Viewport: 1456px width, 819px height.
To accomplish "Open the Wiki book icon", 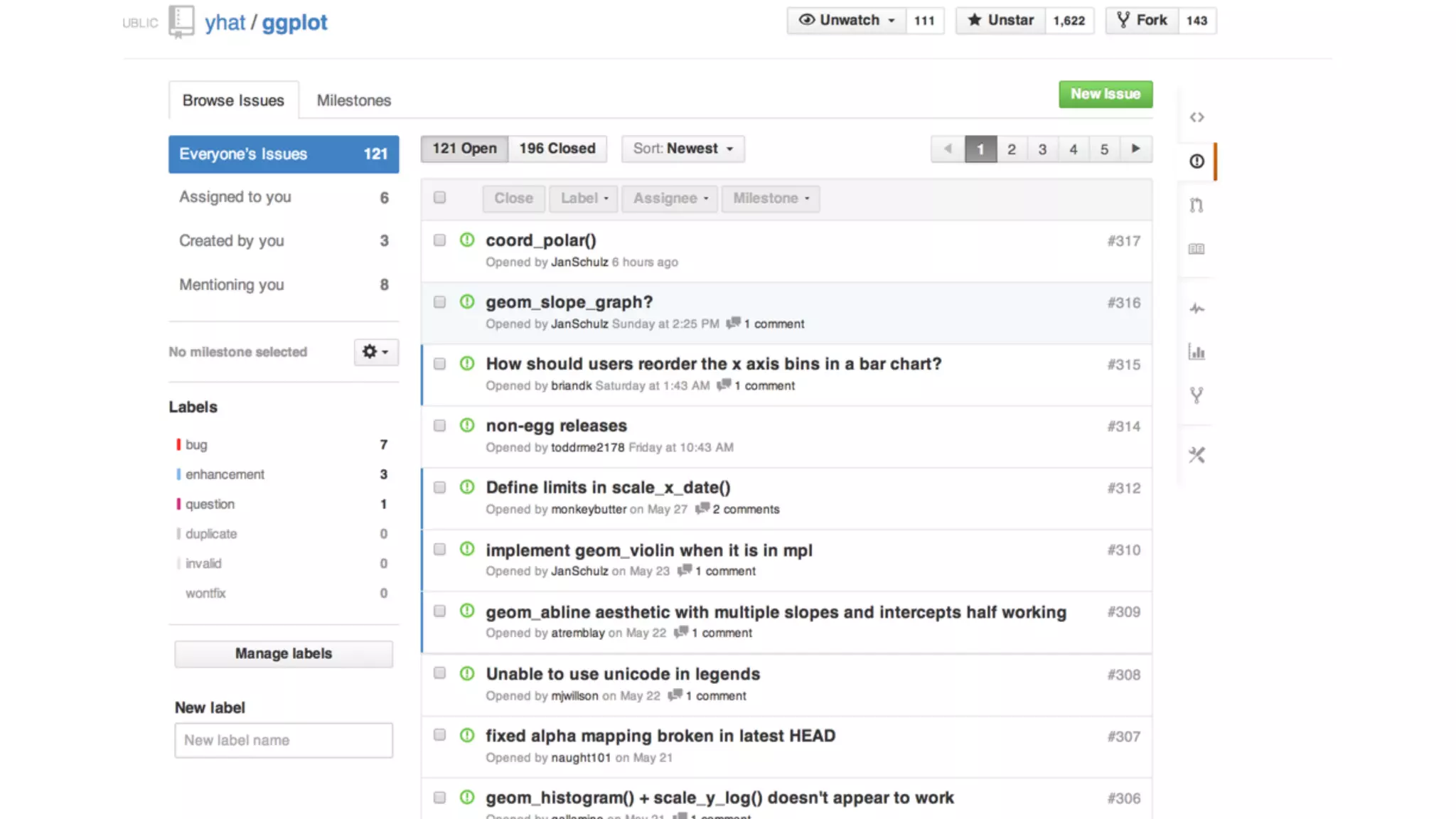I will click(1197, 249).
